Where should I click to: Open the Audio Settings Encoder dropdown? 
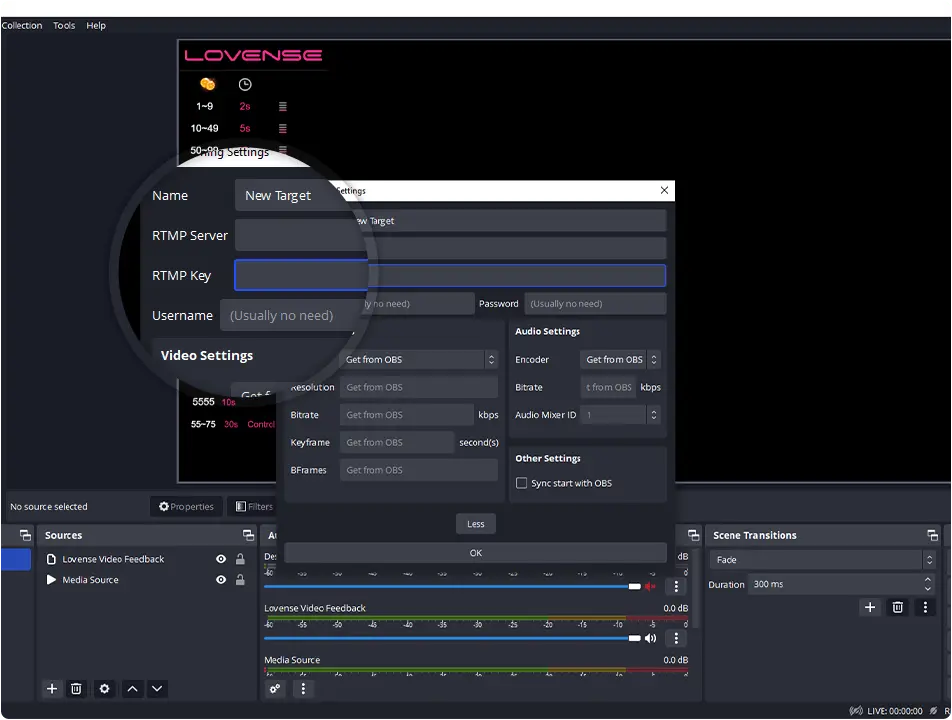(x=620, y=359)
